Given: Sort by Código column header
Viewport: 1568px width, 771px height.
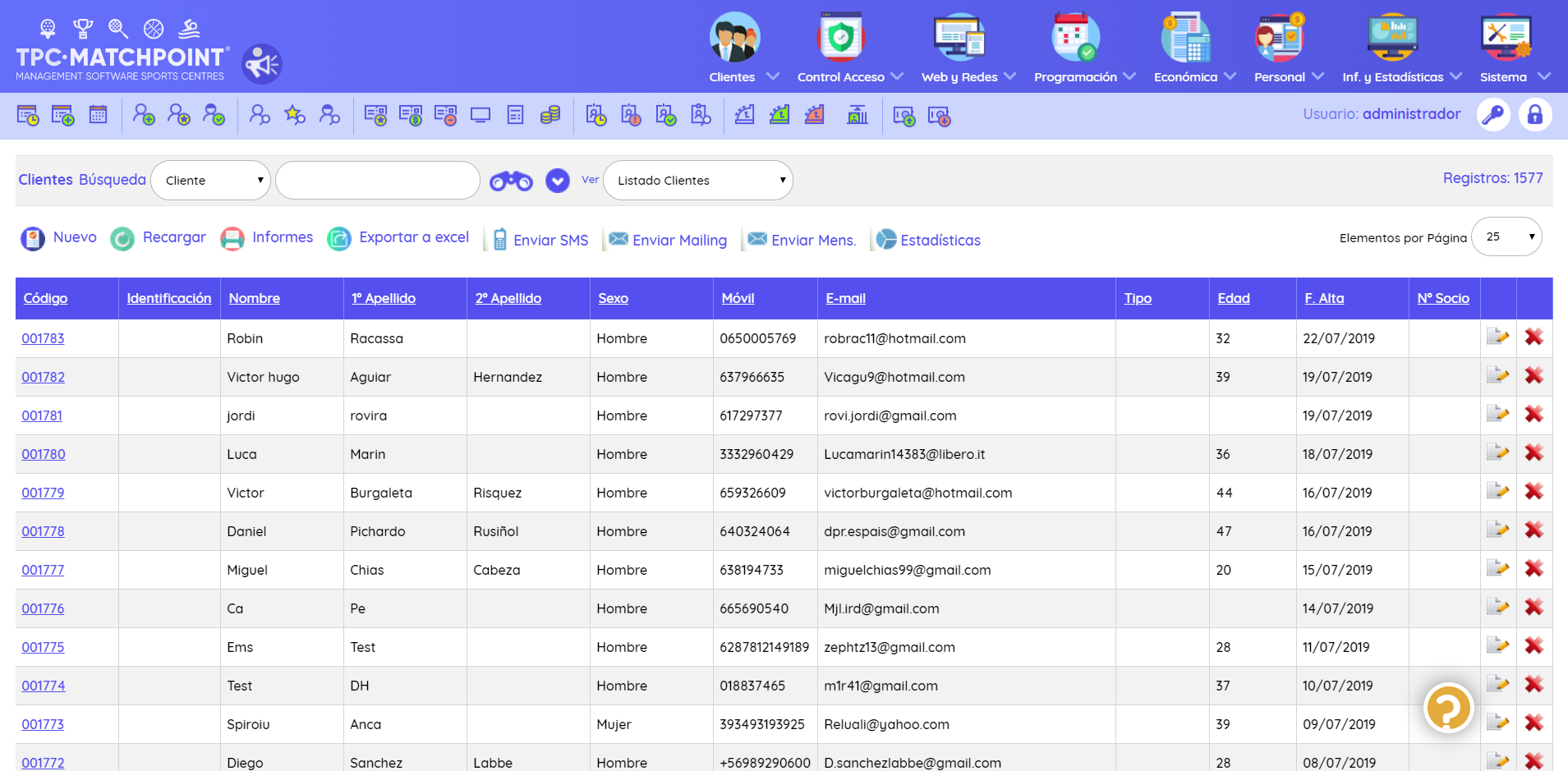Looking at the screenshot, I should 45,298.
